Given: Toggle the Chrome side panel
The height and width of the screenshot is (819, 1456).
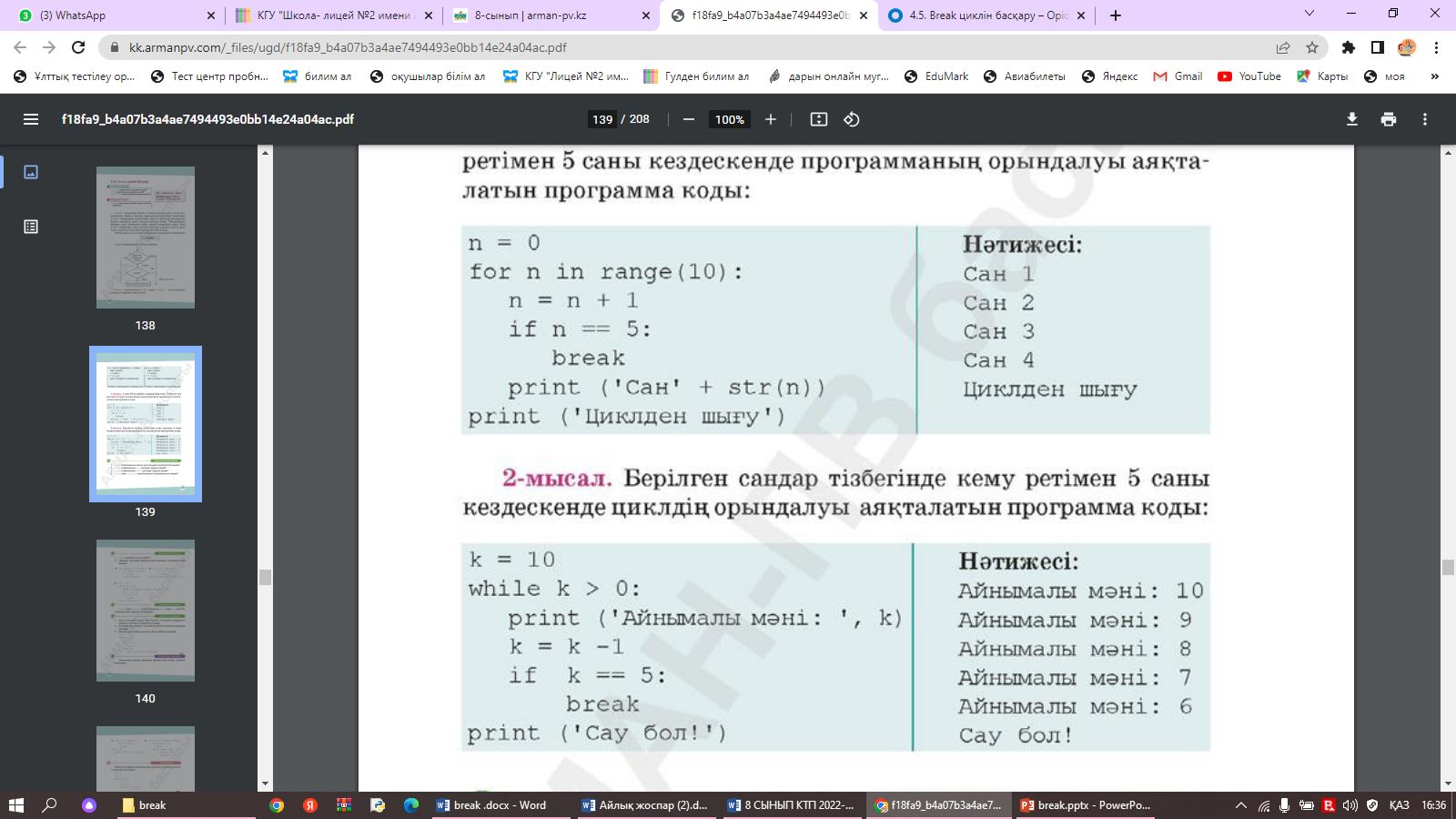Looking at the screenshot, I should 1378,47.
